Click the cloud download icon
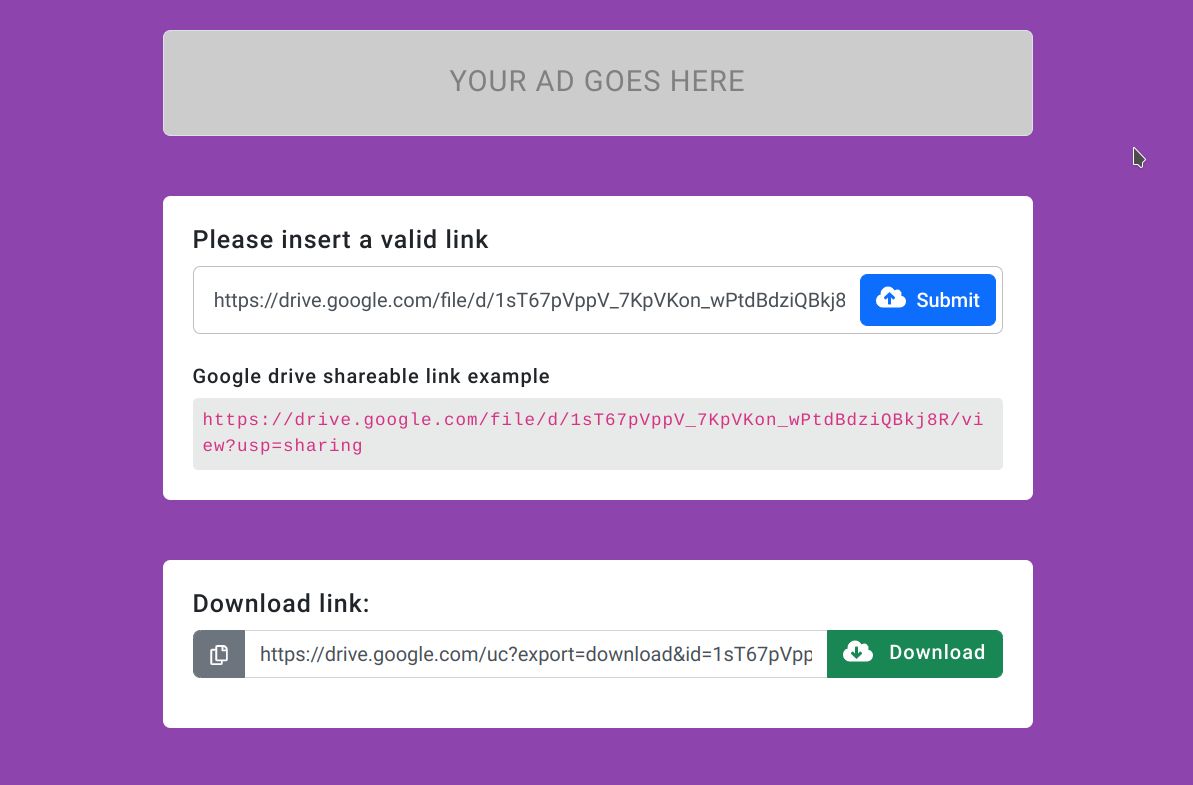Viewport: 1193px width, 785px height. pyautogui.click(x=858, y=652)
